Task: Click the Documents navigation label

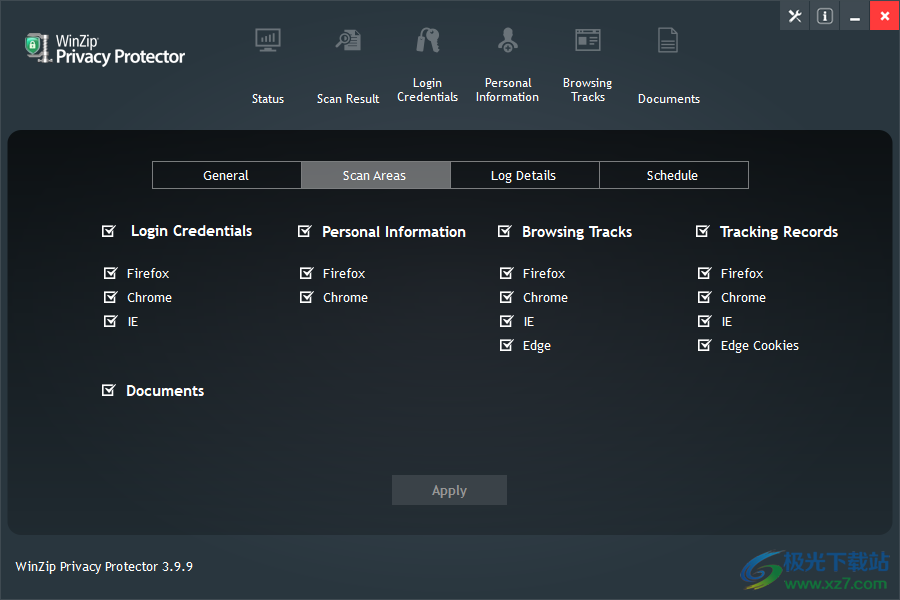Action: coord(669,99)
